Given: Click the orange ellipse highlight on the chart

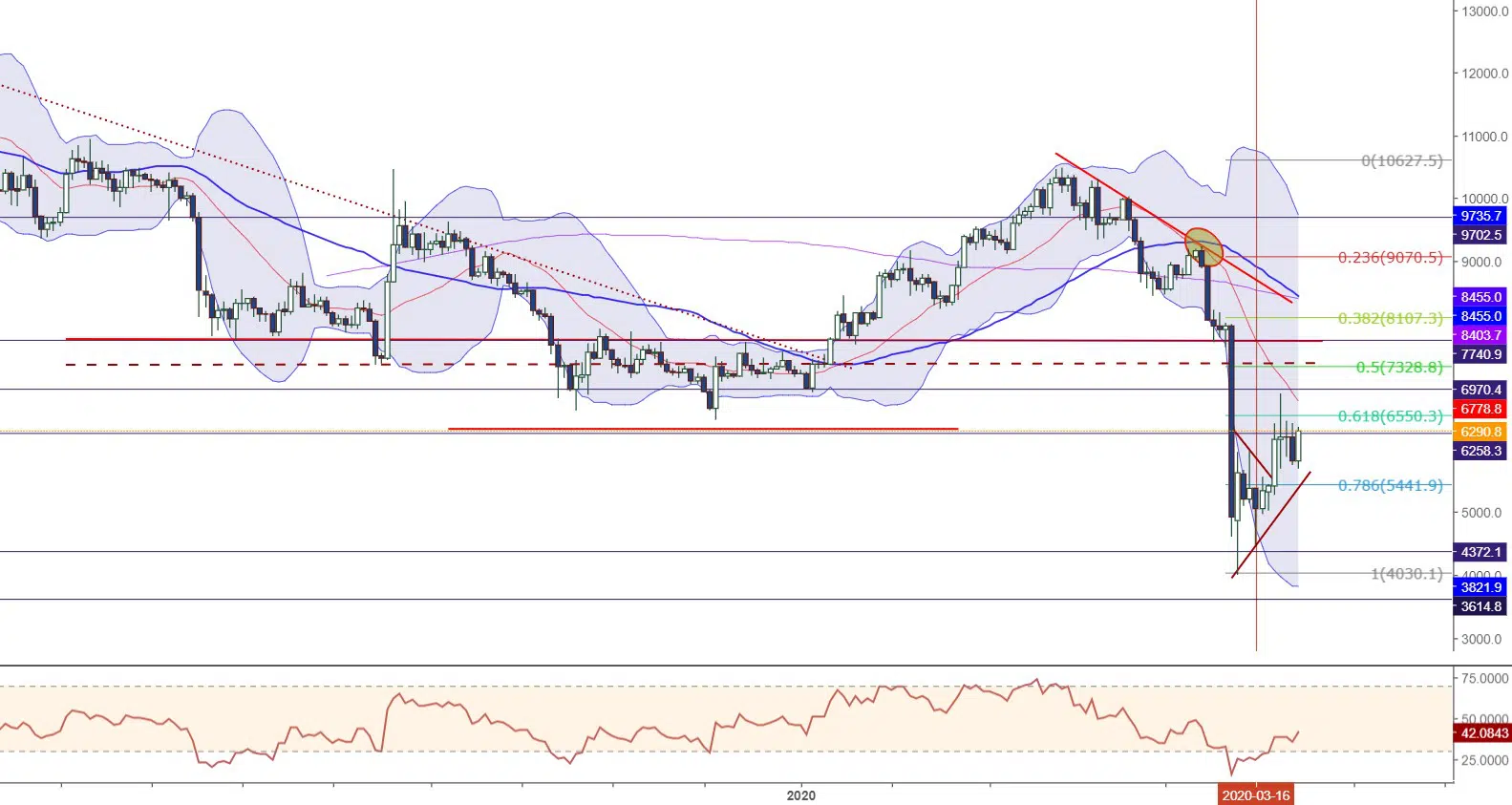Looking at the screenshot, I should point(1203,246).
